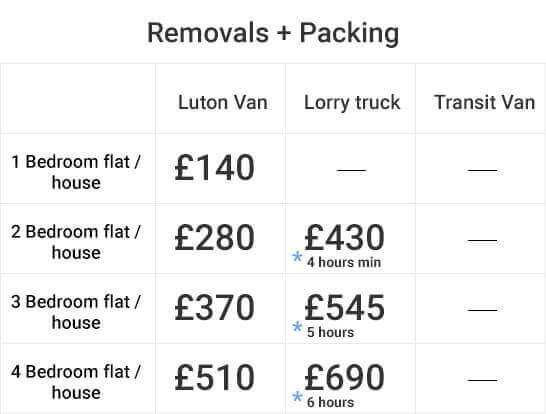Click the £690 Lorry truck price

coord(344,377)
